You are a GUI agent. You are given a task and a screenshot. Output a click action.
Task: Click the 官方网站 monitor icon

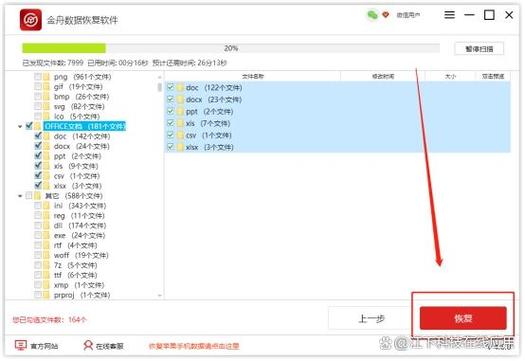pyautogui.click(x=20, y=345)
